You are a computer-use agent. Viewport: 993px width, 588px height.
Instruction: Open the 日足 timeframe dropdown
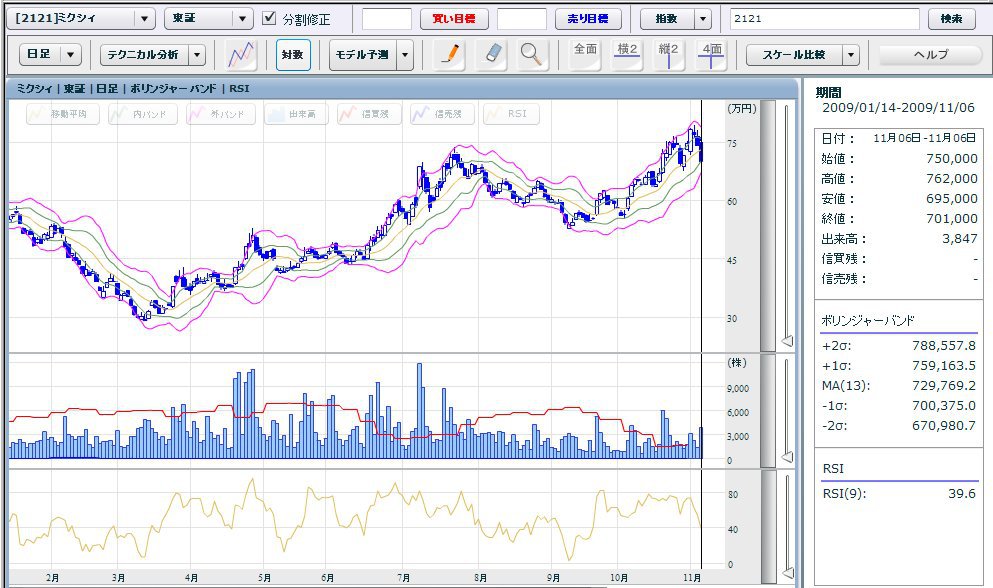click(x=50, y=55)
